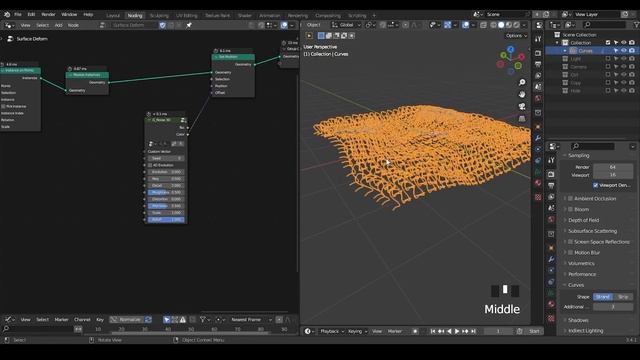This screenshot has height=360, width=640.
Task: Enable the Bloom checkbox
Action: point(571,209)
